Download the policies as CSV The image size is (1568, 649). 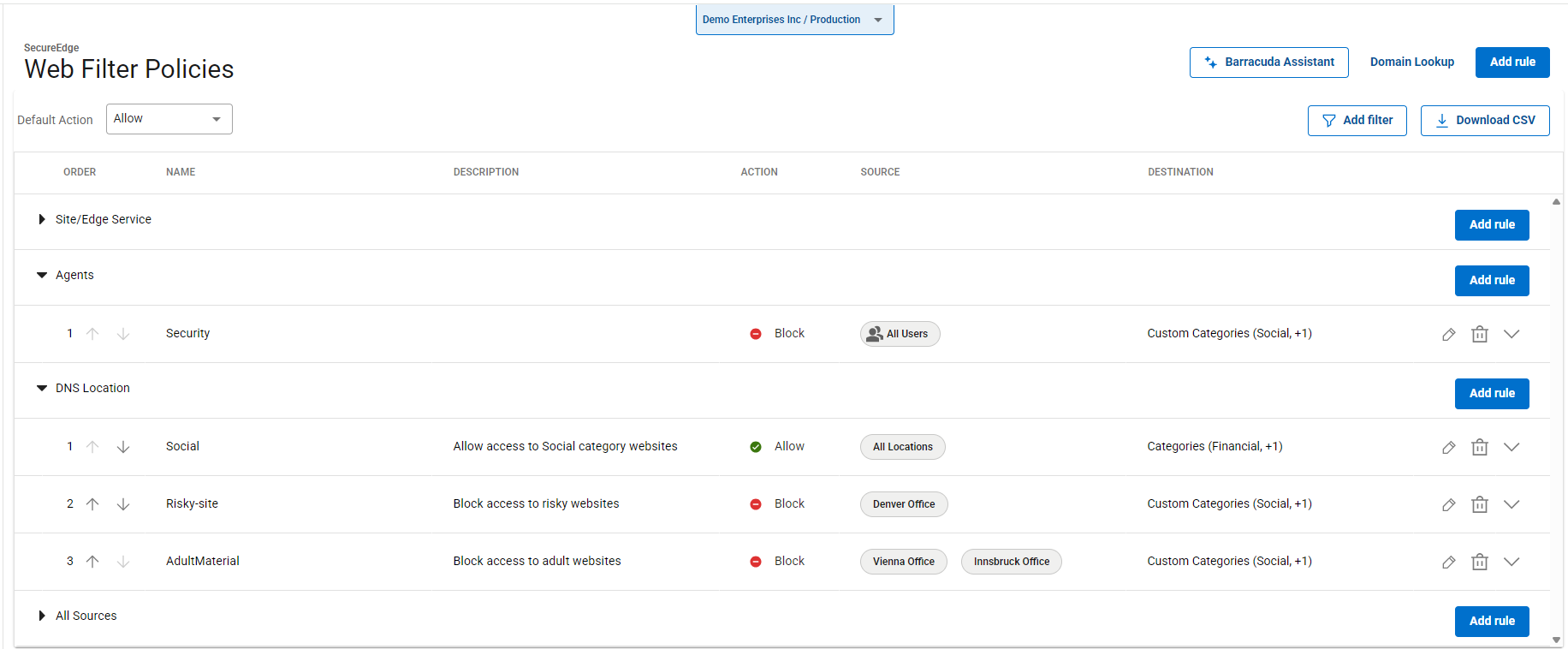click(x=1484, y=121)
